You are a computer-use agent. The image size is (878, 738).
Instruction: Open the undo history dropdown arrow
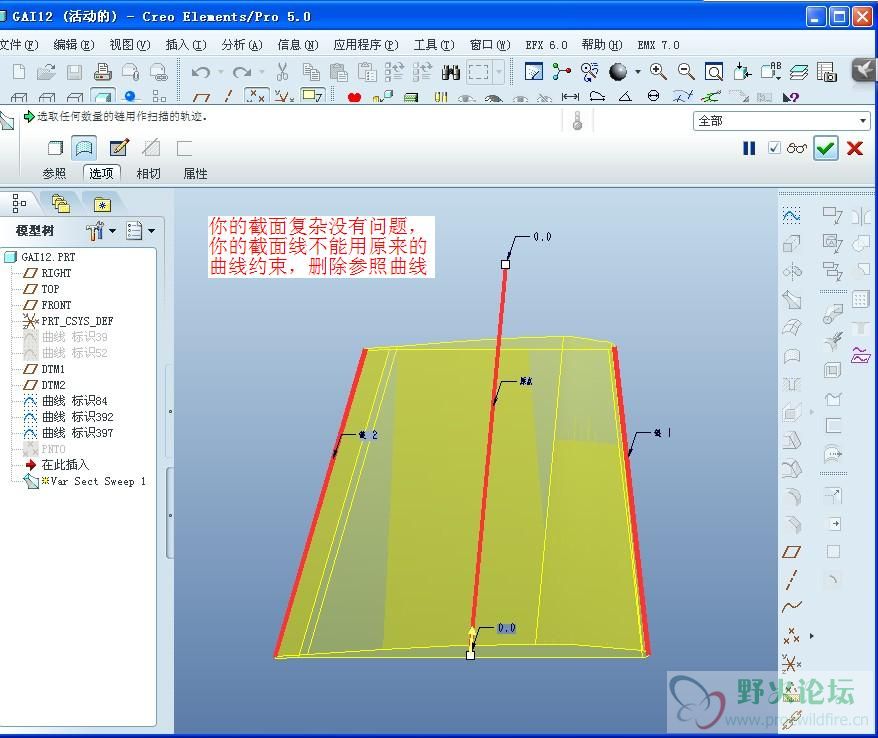tap(220, 72)
